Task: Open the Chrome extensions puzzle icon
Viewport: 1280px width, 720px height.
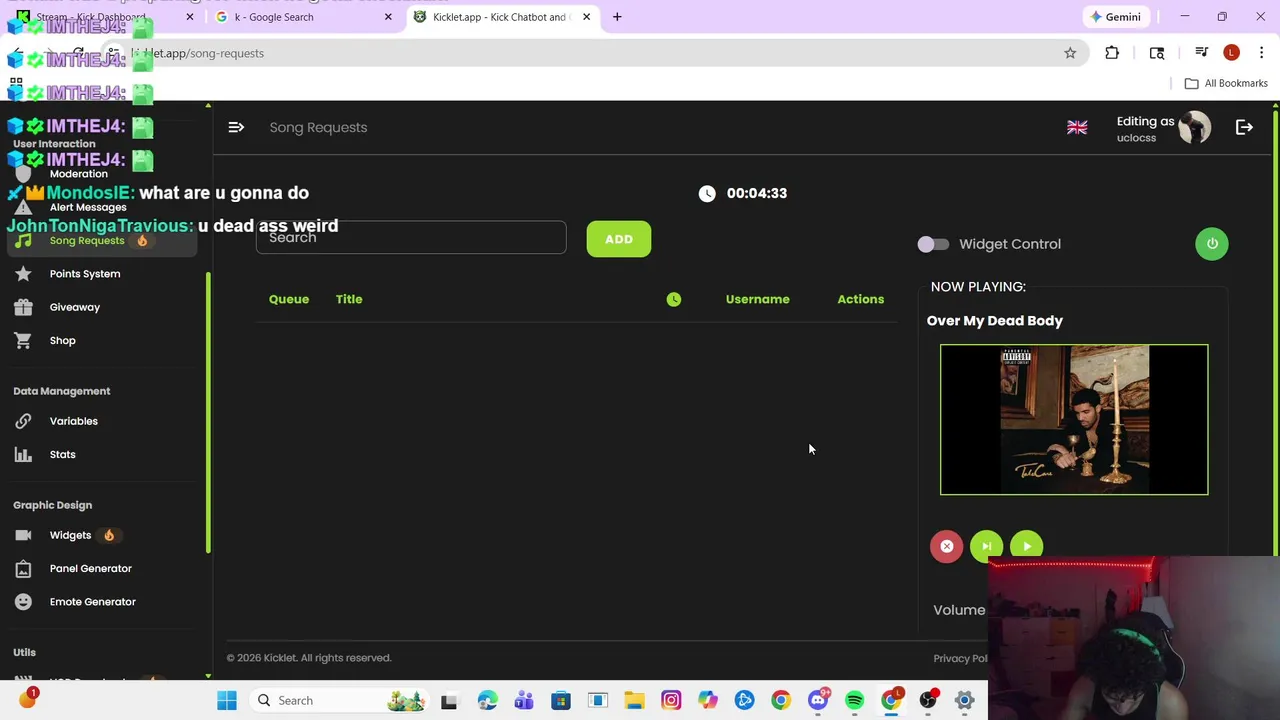Action: point(1112,53)
